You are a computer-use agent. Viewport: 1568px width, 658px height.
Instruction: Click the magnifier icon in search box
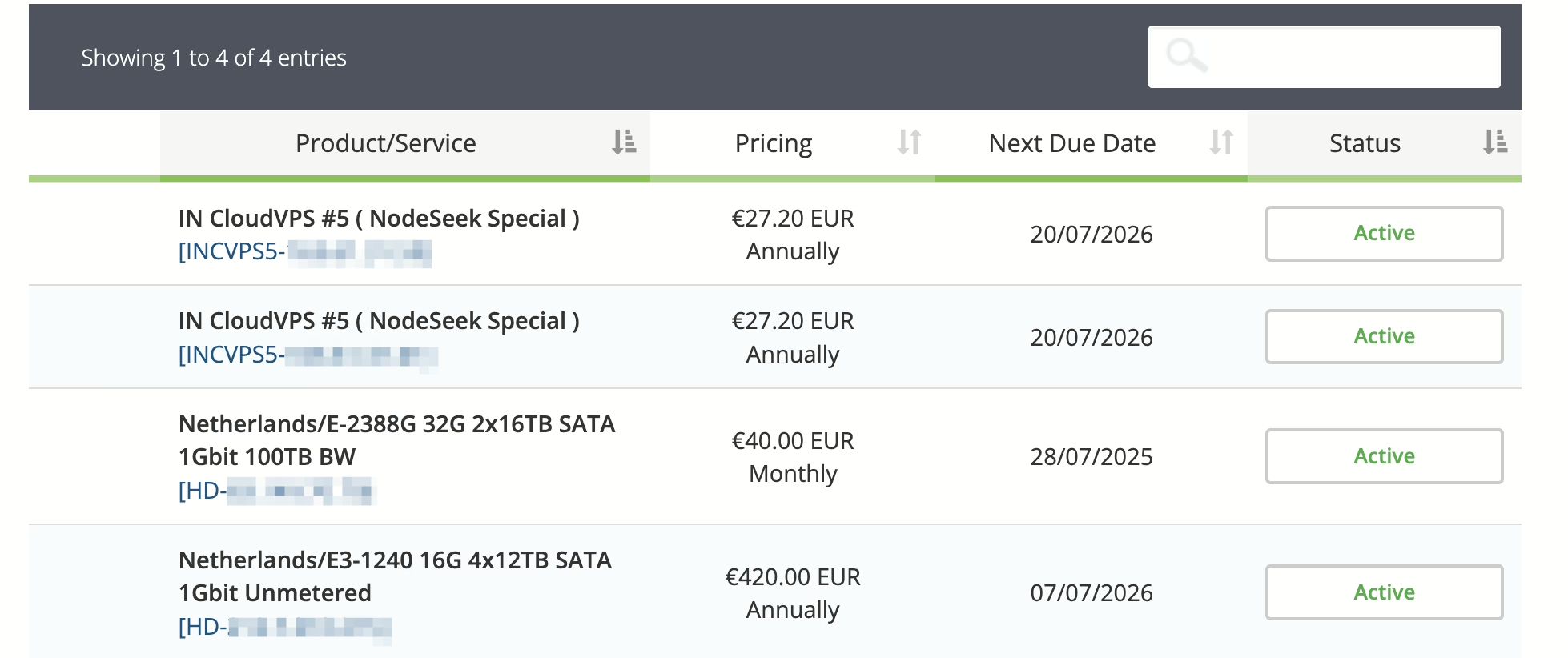[1186, 56]
